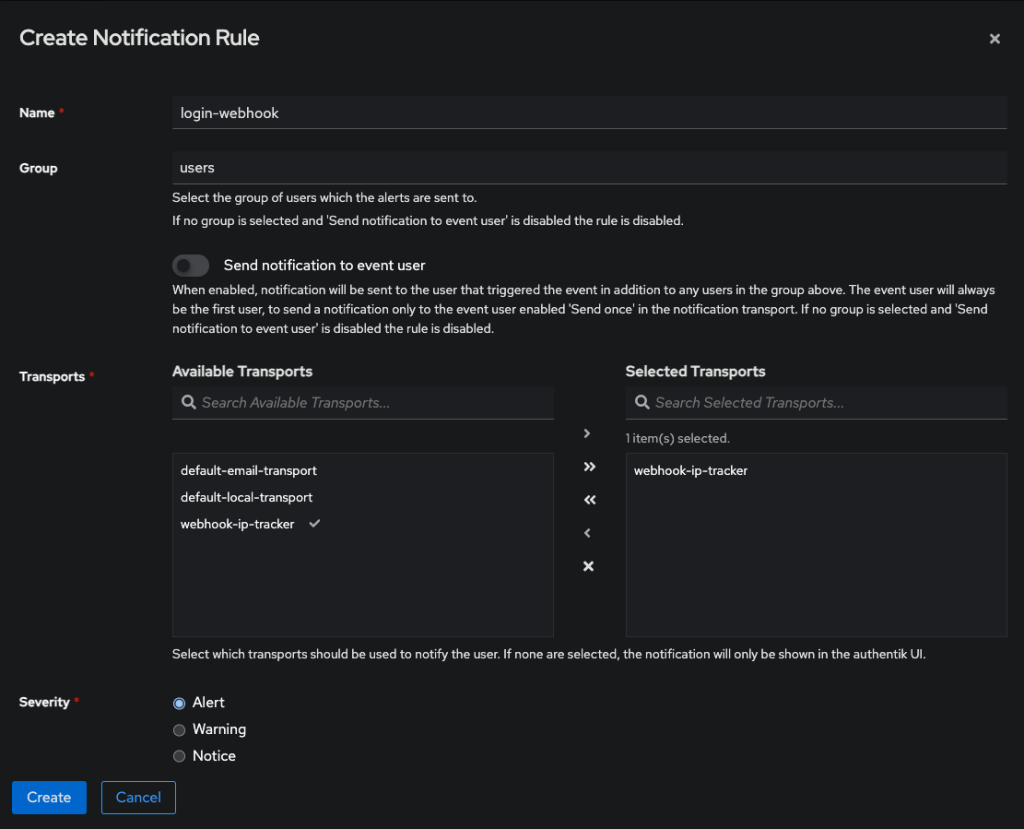Select the Alert severity radio button
1024x829 pixels.
point(180,703)
